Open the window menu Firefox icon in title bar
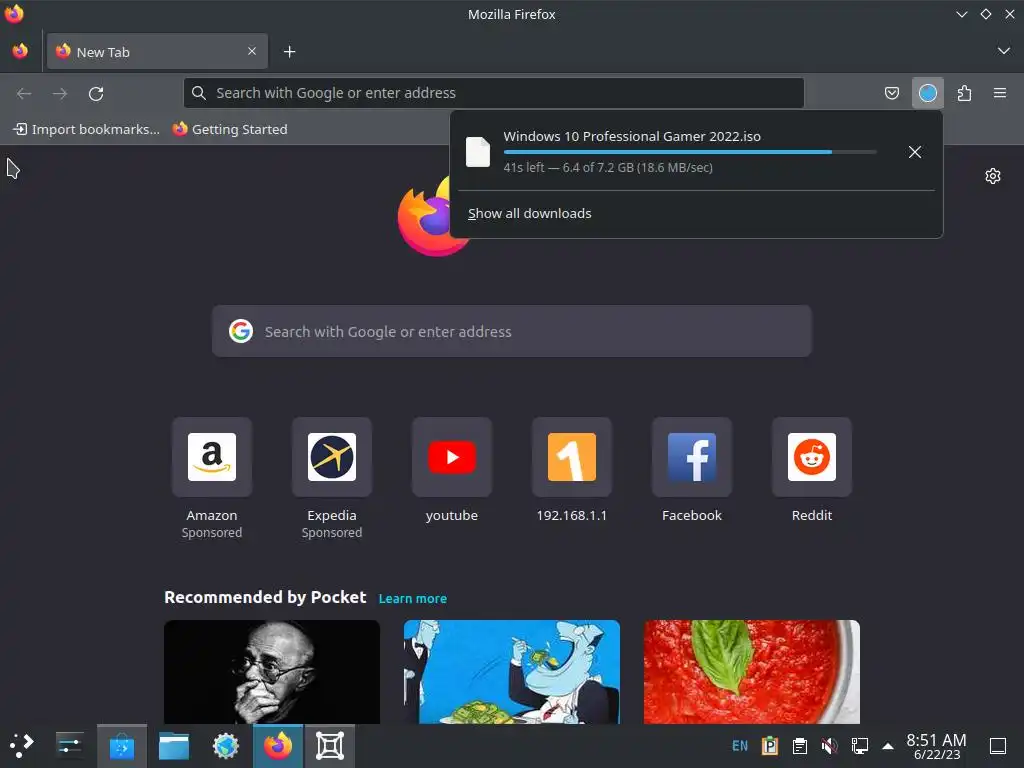Screen dimensions: 1024x768 pyautogui.click(x=14, y=14)
